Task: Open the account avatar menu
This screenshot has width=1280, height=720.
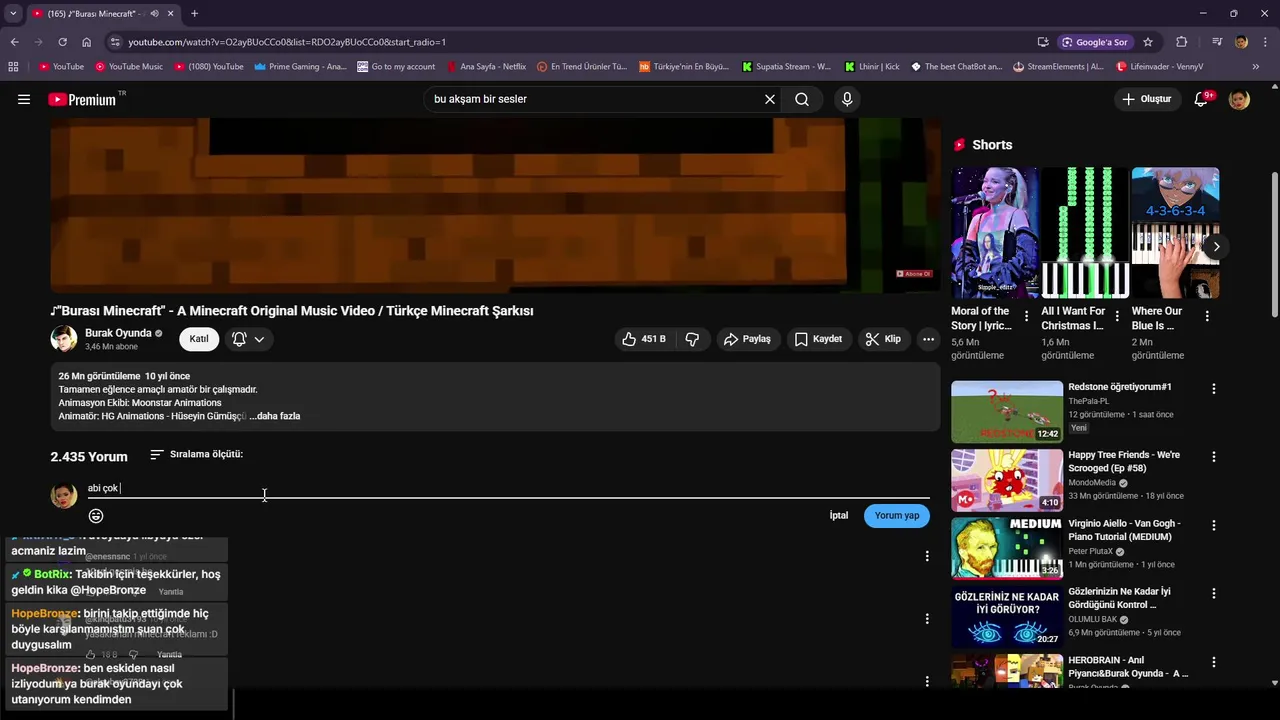Action: (x=1239, y=99)
